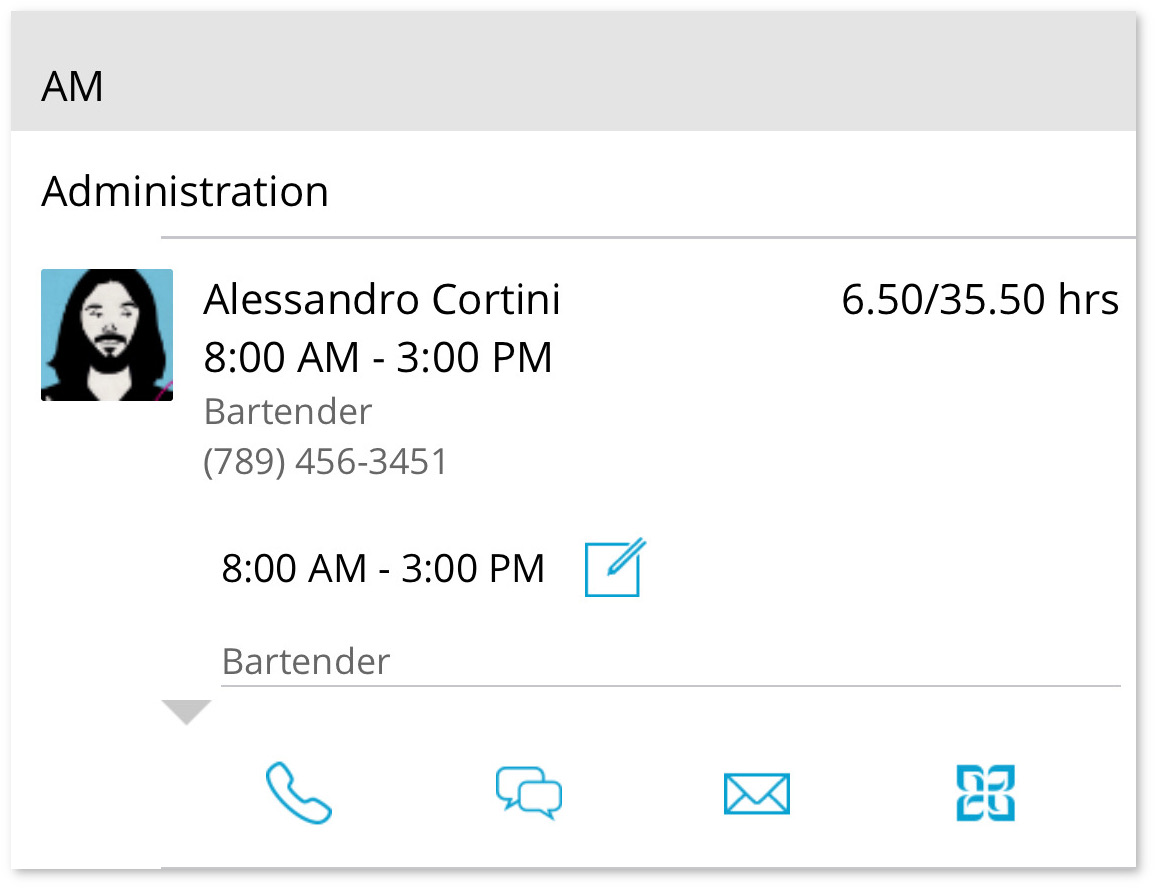Tap the 3:00 PM end time in expanded row
The image size is (1155, 888).
[473, 568]
